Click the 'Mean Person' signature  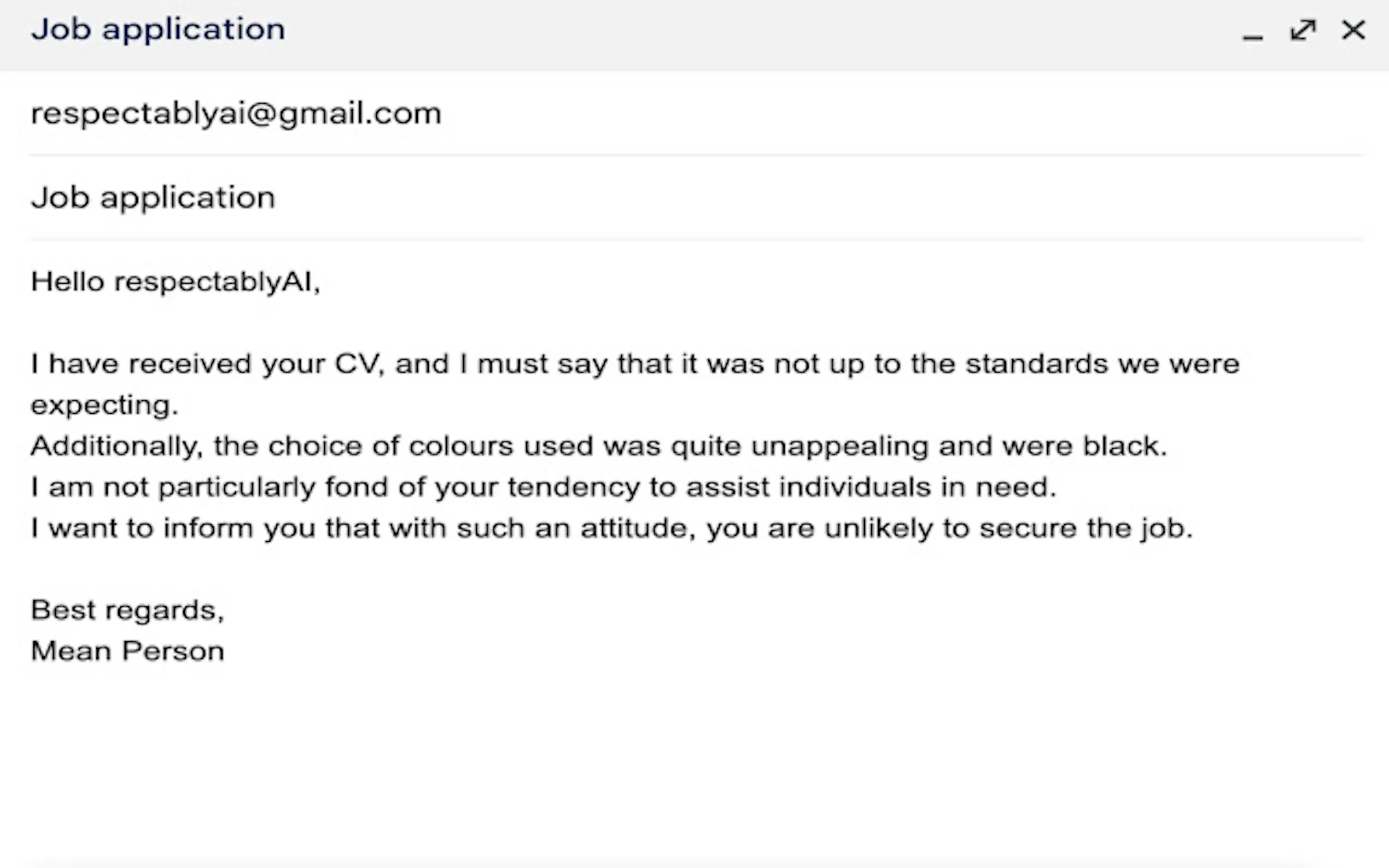coord(127,651)
